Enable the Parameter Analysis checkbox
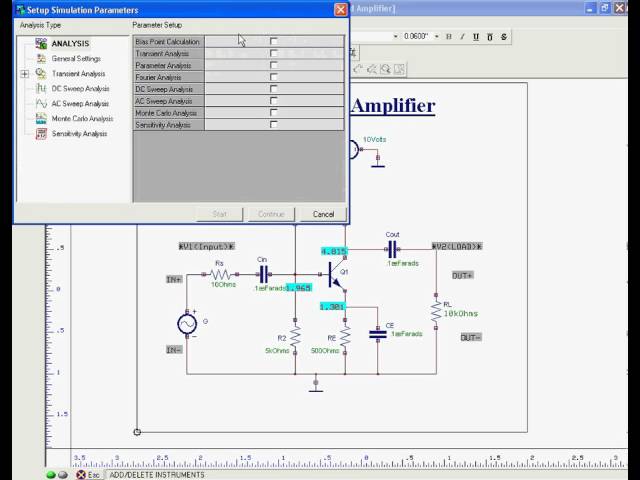The width and height of the screenshot is (640, 480). (273, 65)
